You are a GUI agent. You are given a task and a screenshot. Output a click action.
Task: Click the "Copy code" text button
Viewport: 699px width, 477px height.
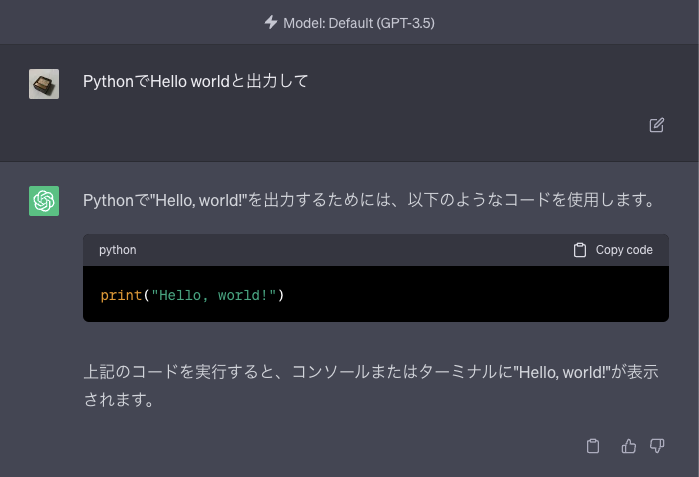(624, 250)
